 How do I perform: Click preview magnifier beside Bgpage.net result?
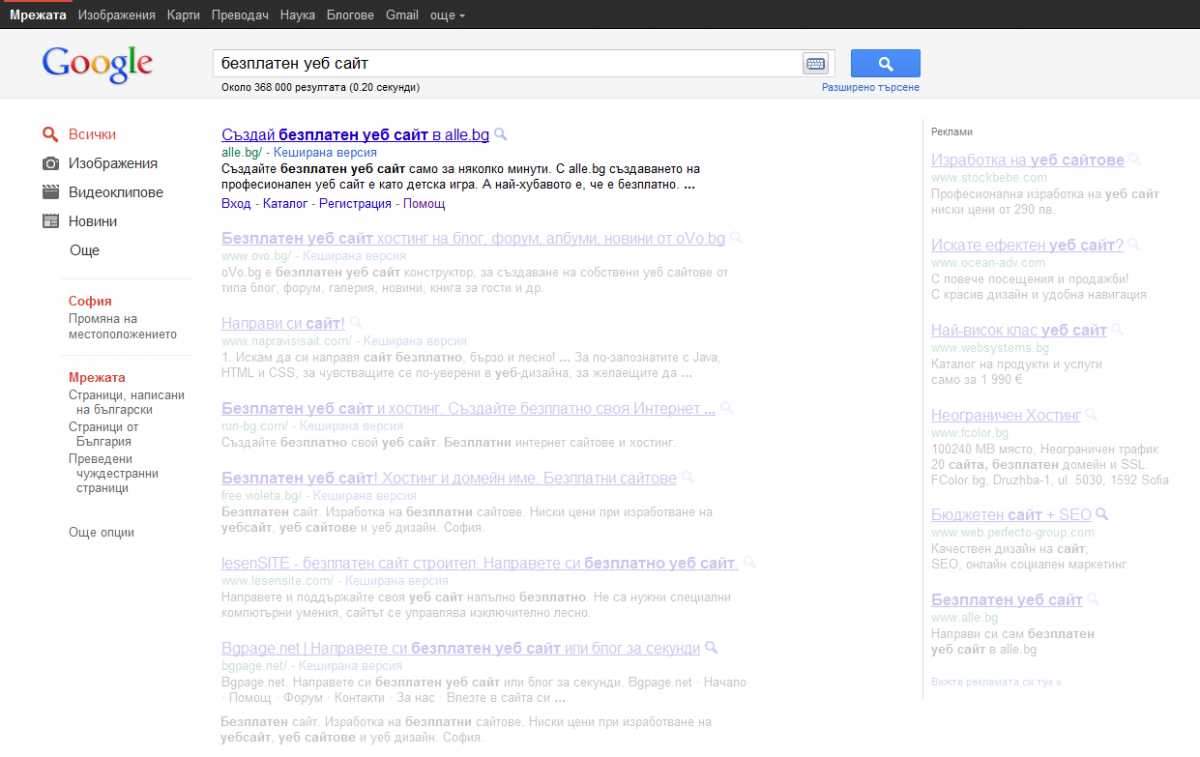click(710, 648)
